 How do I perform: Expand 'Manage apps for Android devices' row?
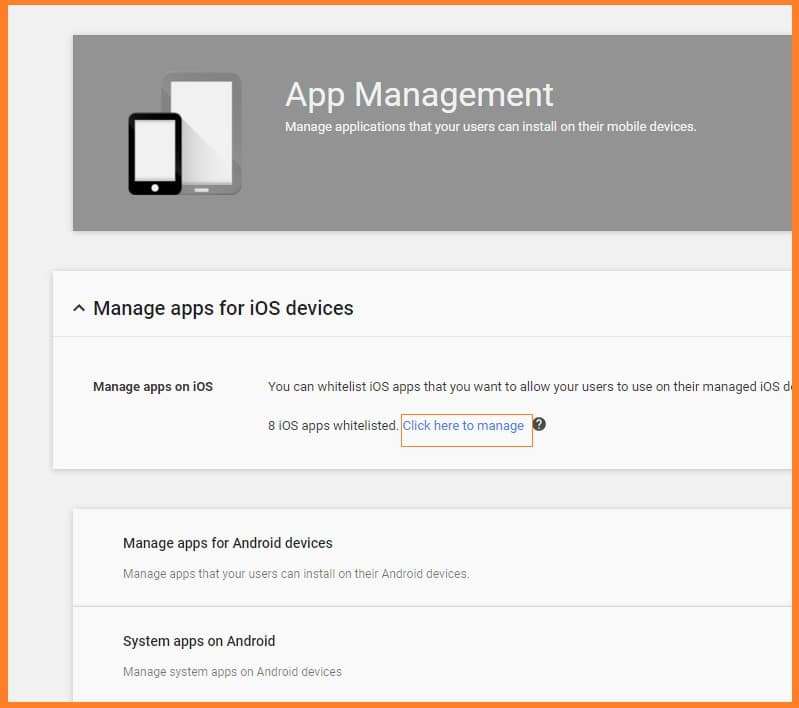[227, 543]
